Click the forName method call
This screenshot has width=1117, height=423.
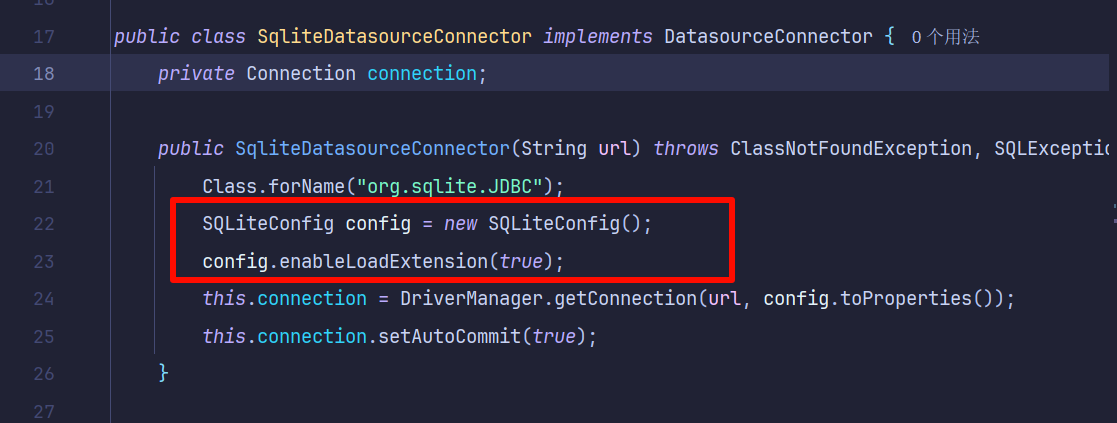(x=306, y=186)
